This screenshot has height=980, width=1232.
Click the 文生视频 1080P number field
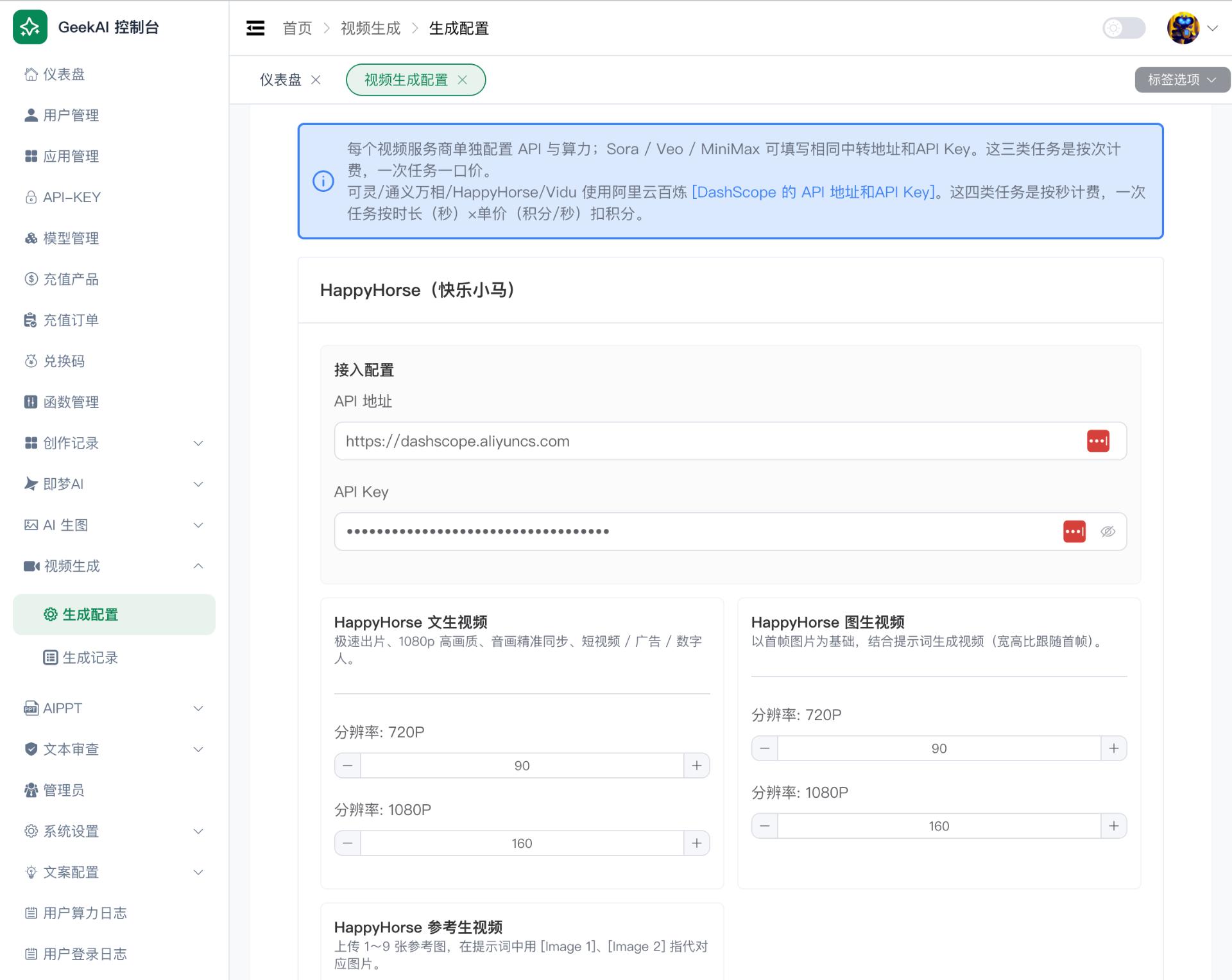click(522, 843)
